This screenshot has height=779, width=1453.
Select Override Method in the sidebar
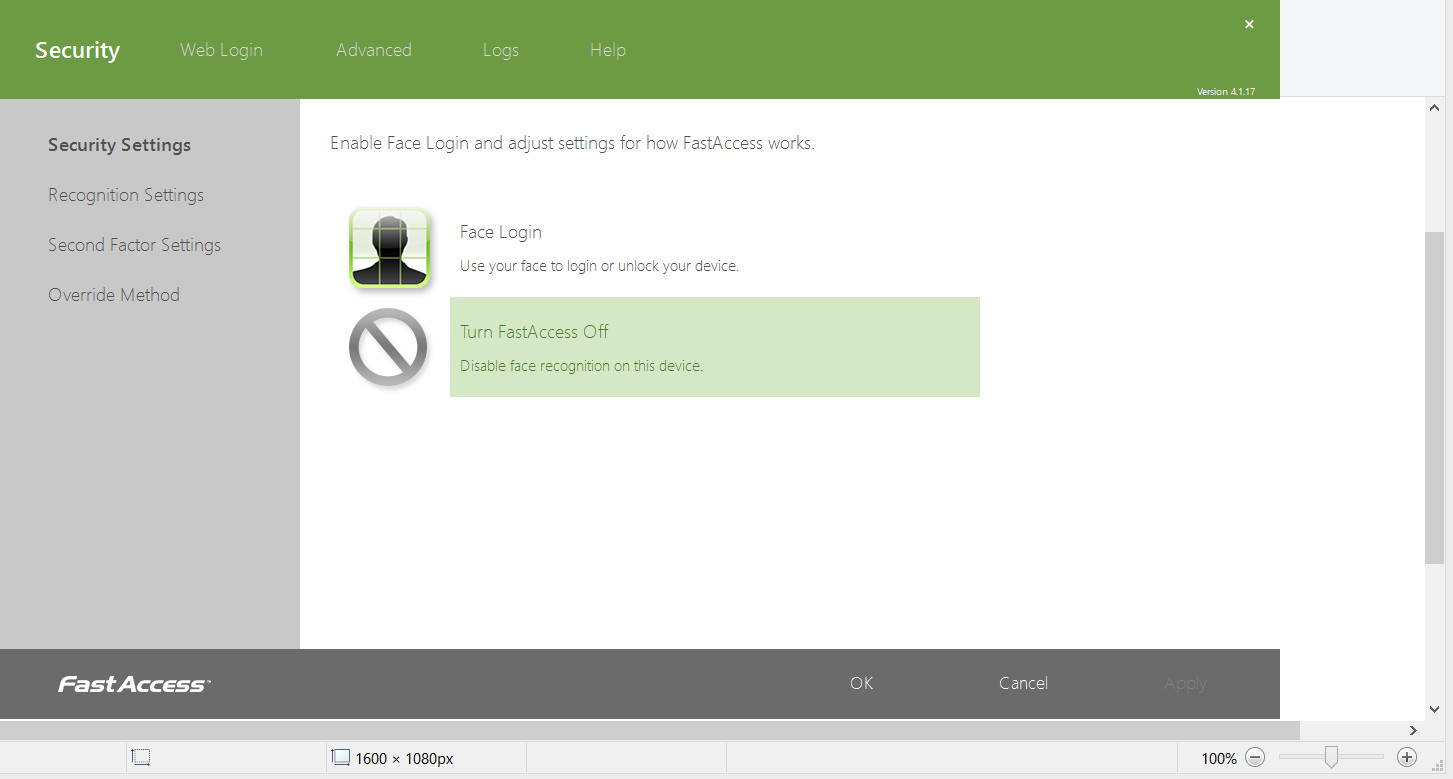[x=114, y=295]
